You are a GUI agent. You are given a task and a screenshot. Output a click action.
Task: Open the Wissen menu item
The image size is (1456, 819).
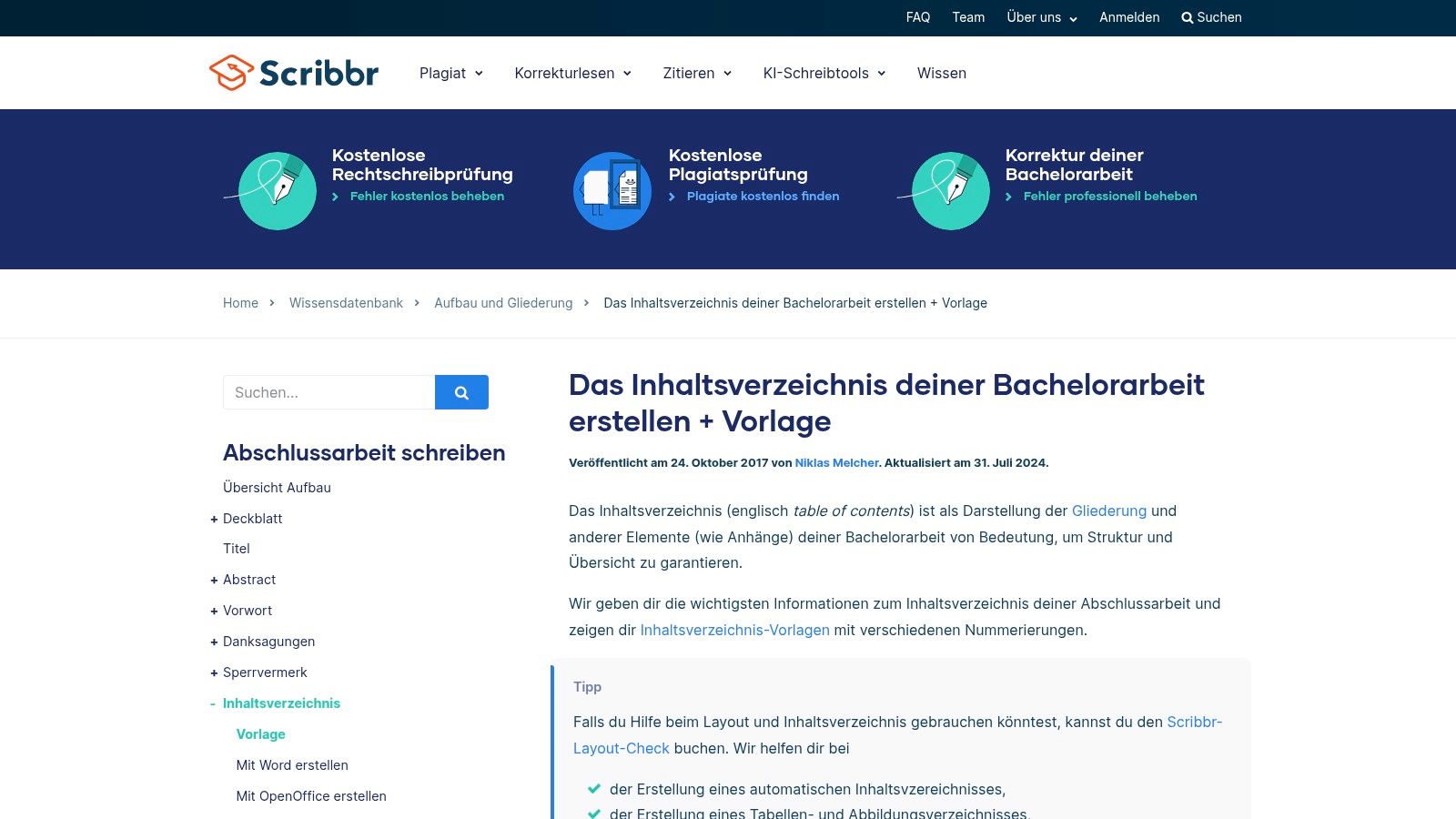click(942, 73)
